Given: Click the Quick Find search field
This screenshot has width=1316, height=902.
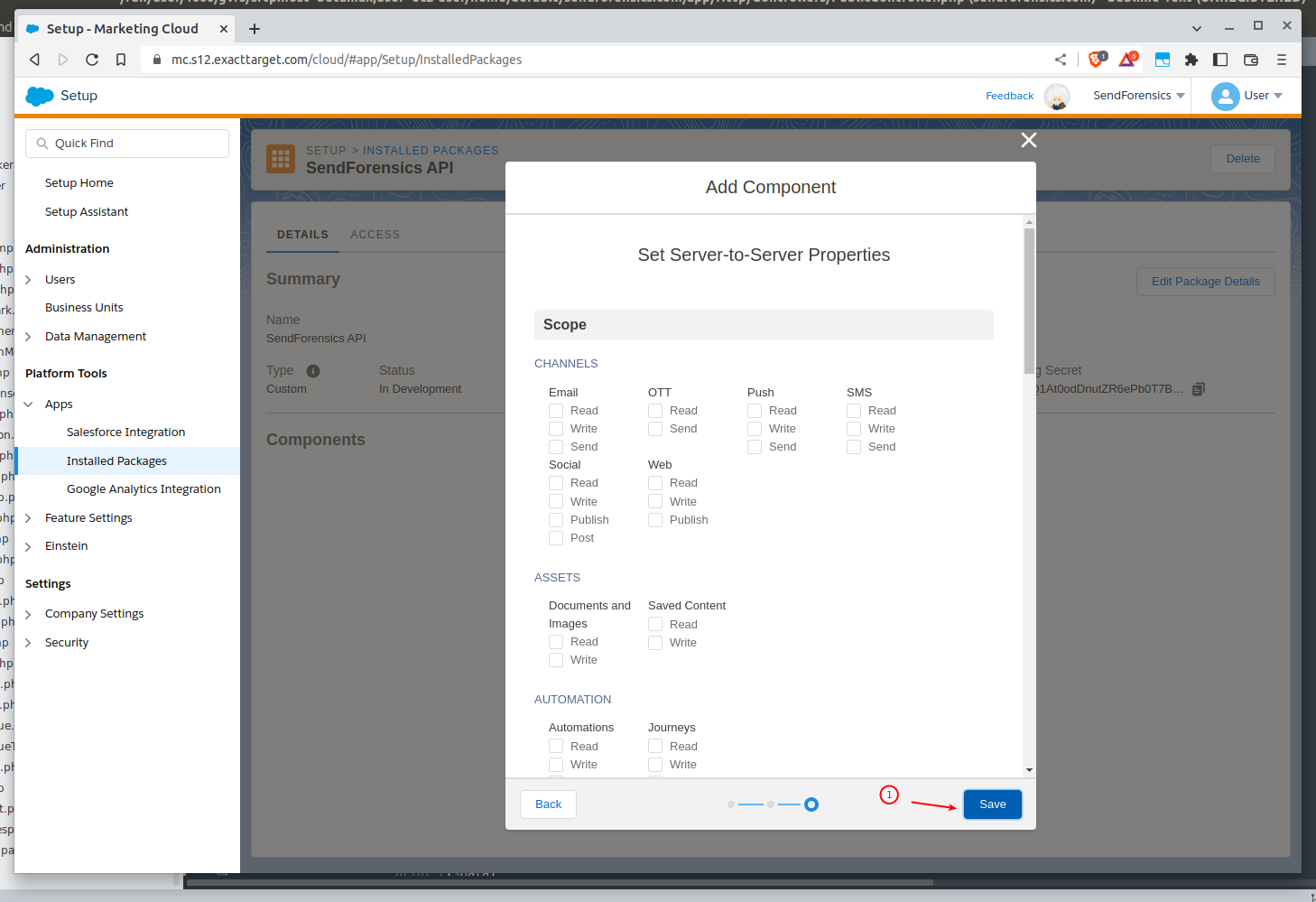Looking at the screenshot, I should 127,144.
